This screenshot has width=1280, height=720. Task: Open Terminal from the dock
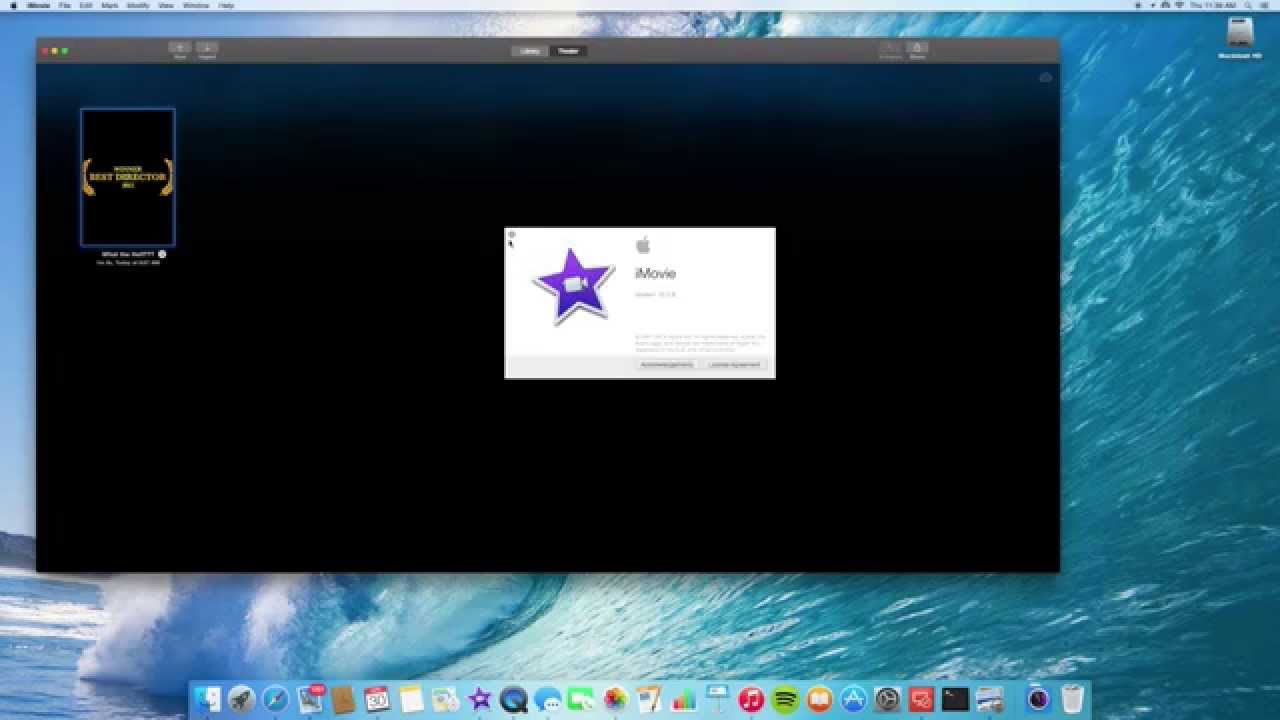click(955, 699)
